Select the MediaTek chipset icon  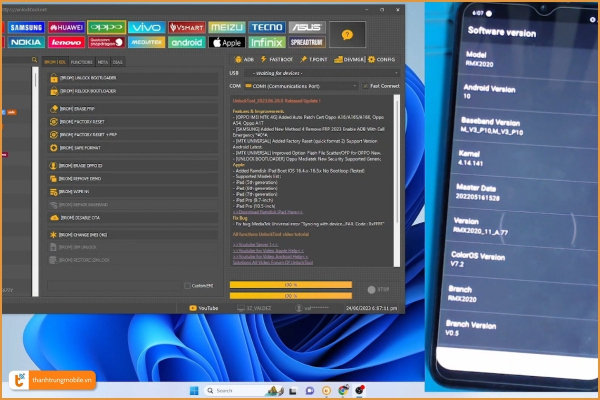[147, 43]
